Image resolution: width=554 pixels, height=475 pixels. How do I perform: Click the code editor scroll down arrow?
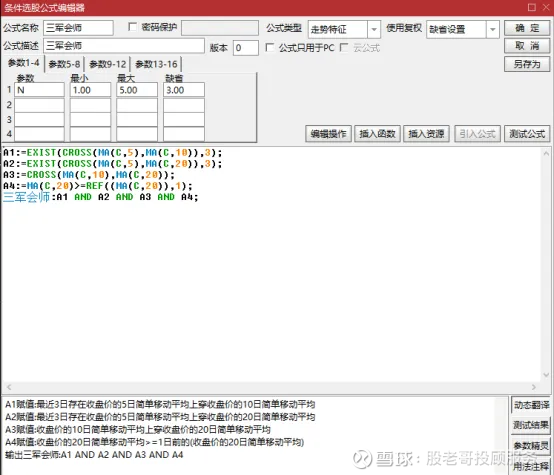pos(546,375)
